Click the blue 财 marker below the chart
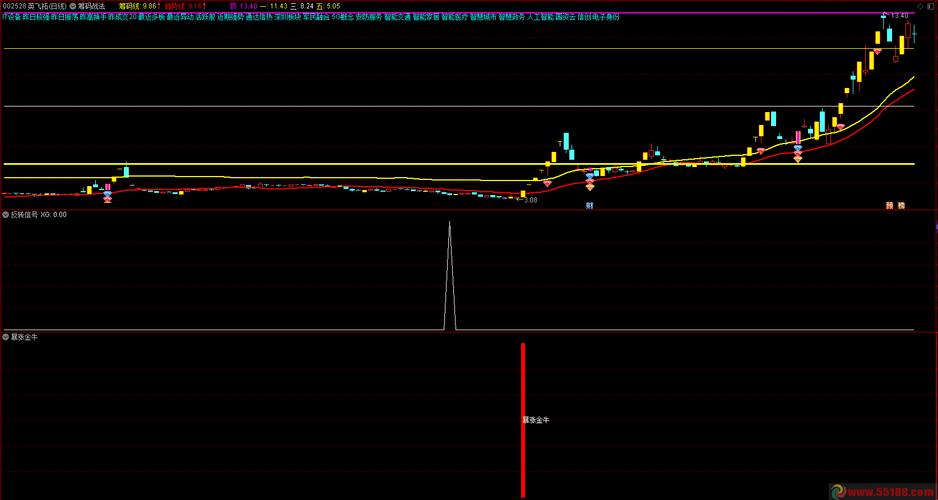Image resolution: width=938 pixels, height=500 pixels. (590, 206)
